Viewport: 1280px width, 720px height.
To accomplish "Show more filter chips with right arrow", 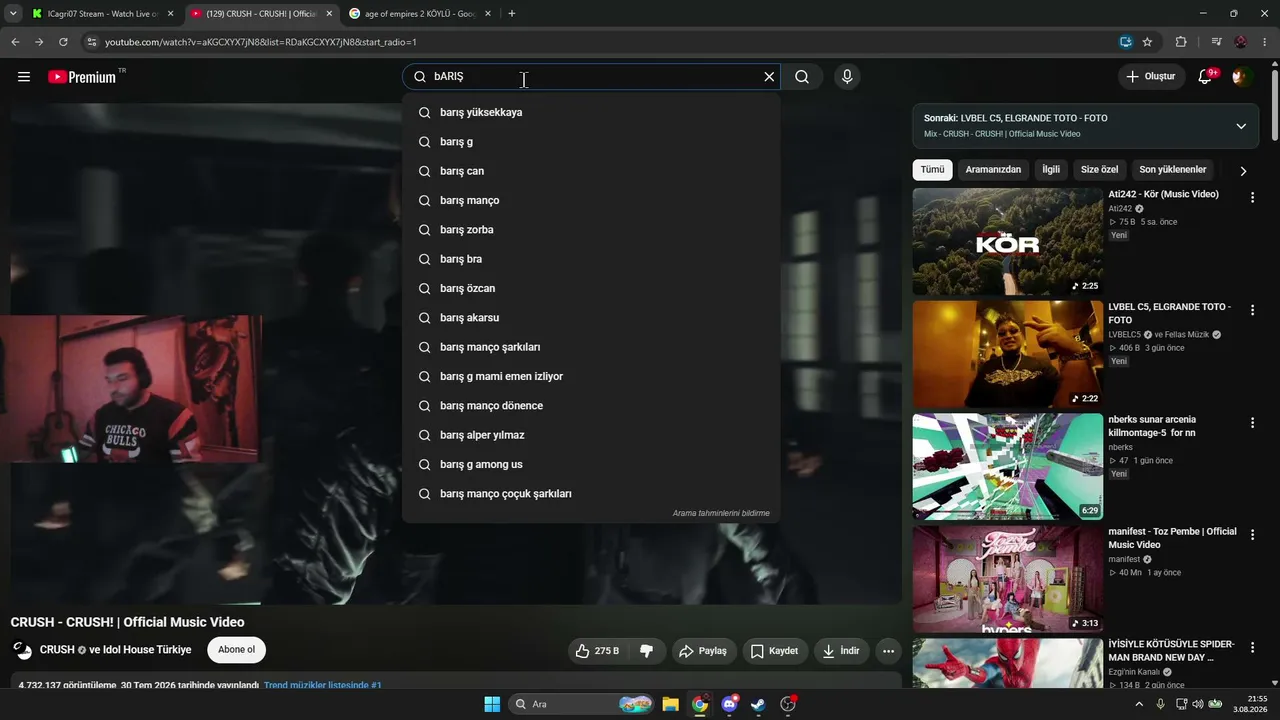I will [1243, 171].
